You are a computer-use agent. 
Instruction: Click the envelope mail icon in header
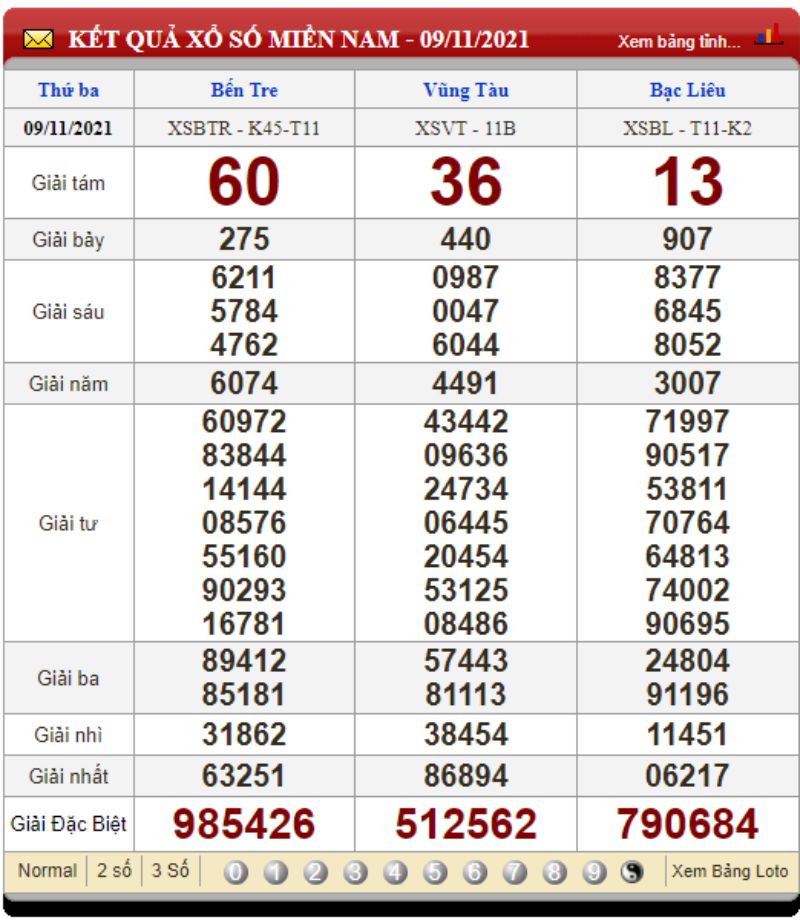[38, 40]
